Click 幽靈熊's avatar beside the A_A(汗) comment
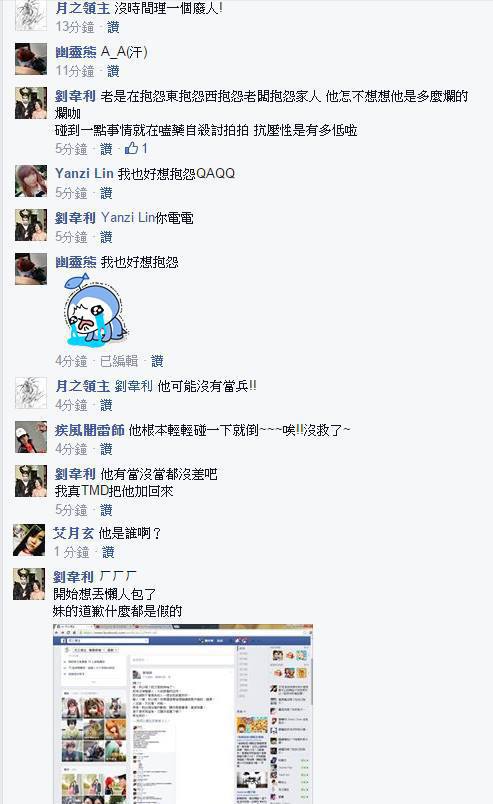 pos(30,59)
